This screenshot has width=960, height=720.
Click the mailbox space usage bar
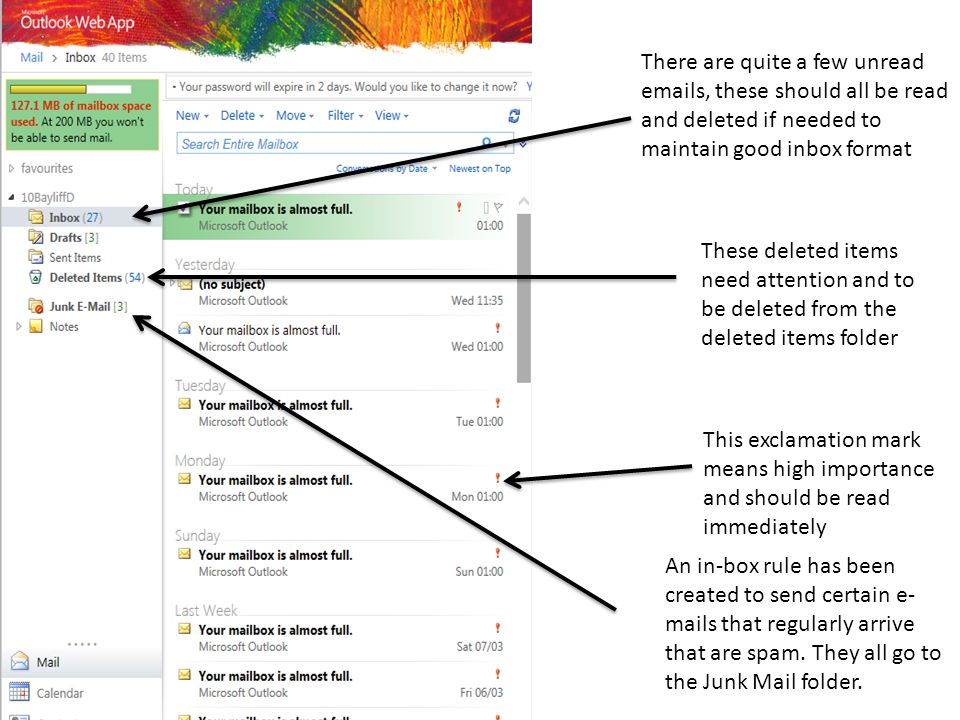[70, 89]
